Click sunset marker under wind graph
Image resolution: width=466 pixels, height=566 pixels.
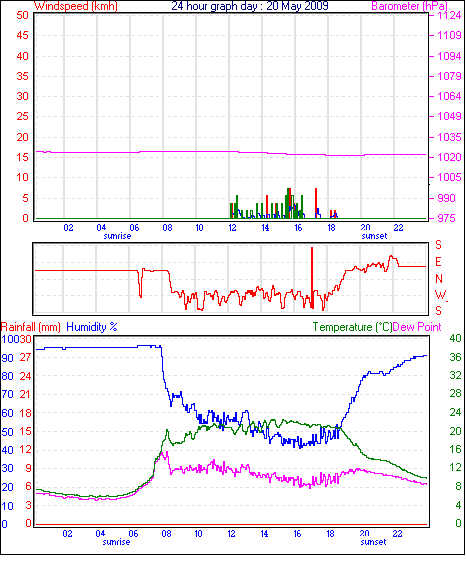coord(374,236)
